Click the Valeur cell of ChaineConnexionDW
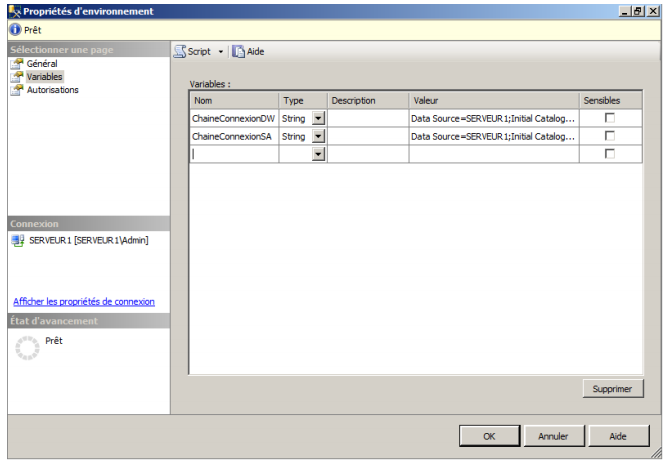Image resolution: width=666 pixels, height=469 pixels. point(494,118)
